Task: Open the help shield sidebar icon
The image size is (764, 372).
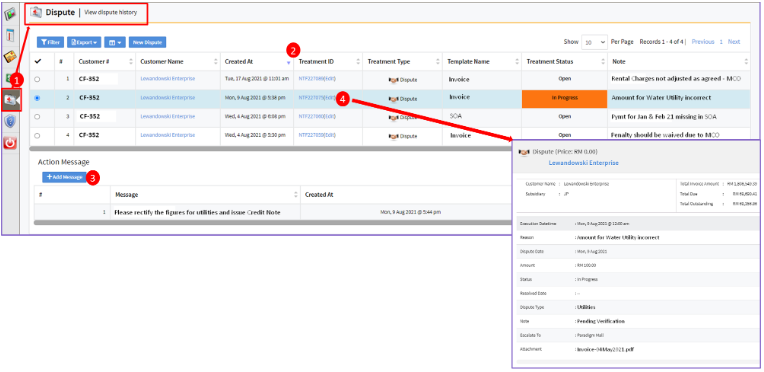Action: (10, 121)
